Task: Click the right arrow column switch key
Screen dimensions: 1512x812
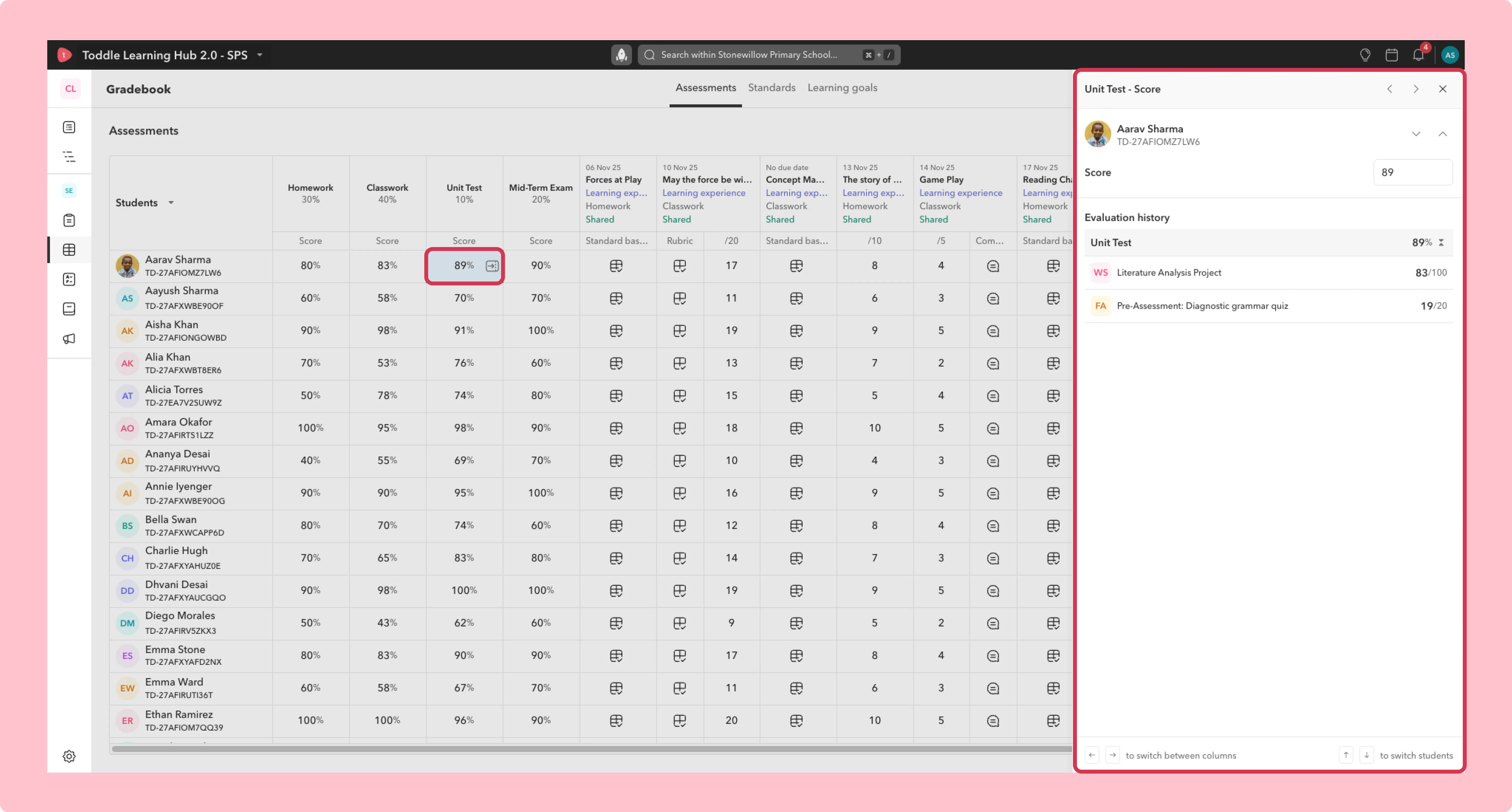Action: [1112, 756]
